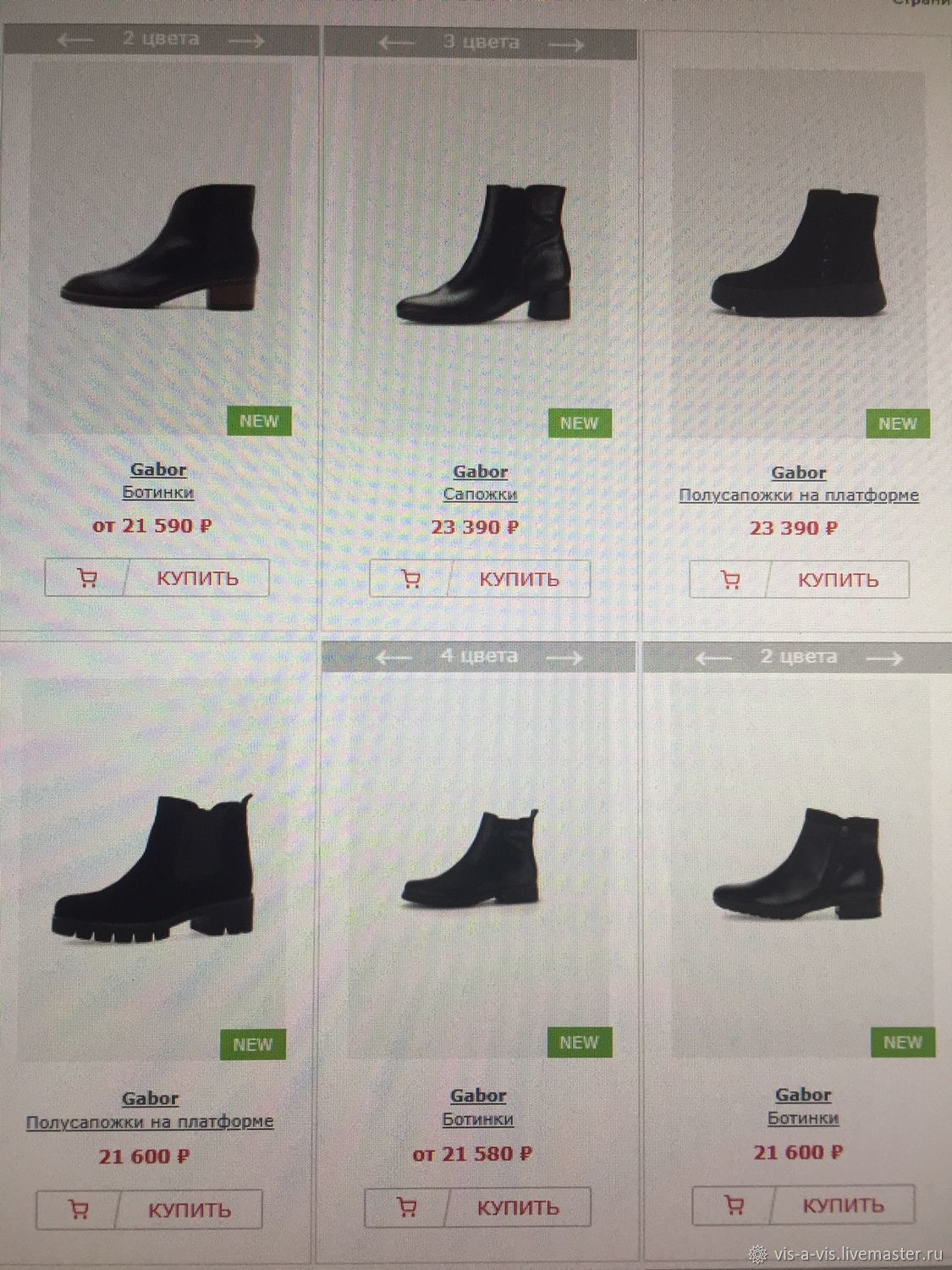Click КУПИТЬ for Сапожки at 23 390 ₽
Screen dimensions: 952x1270
520,579
